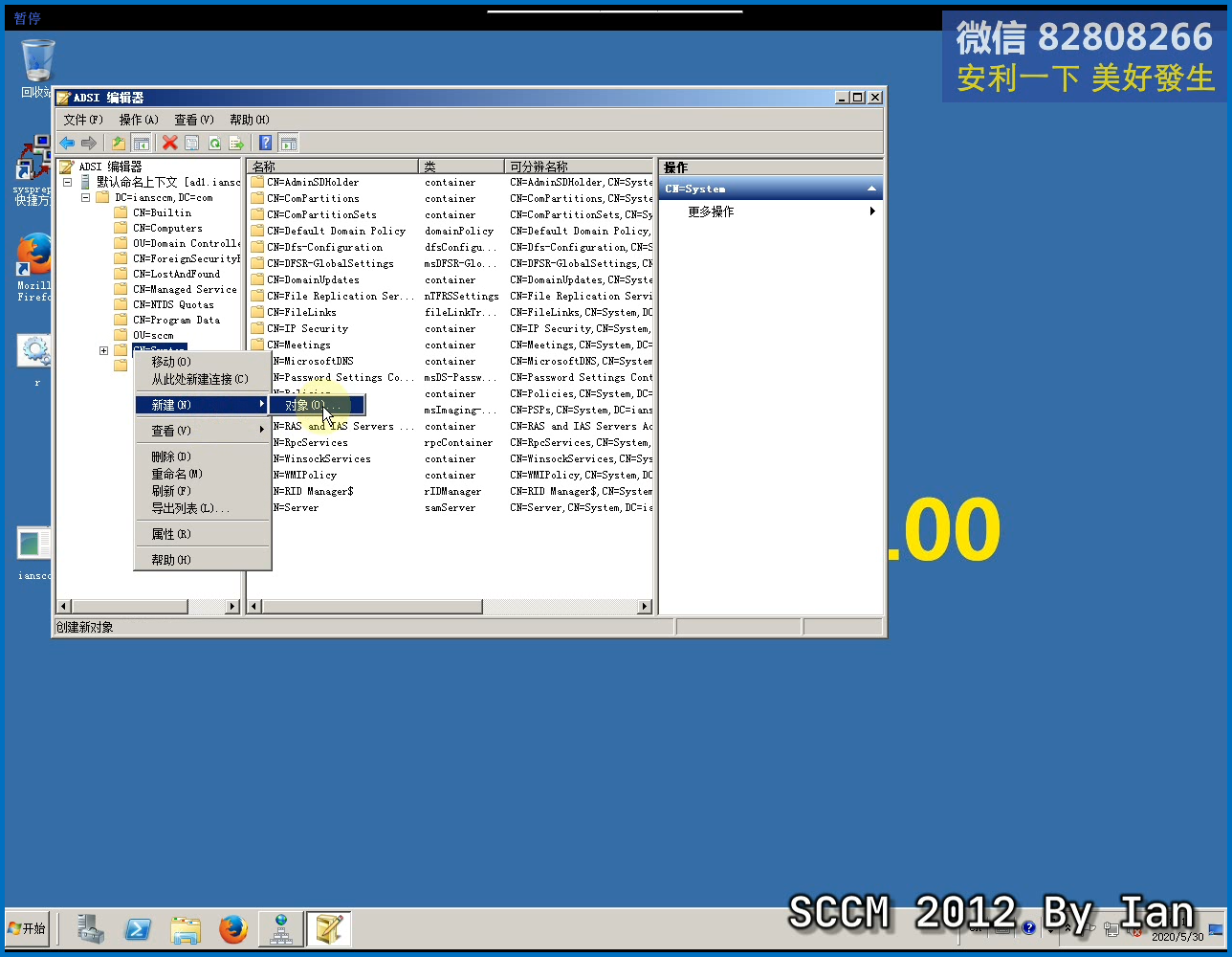Open Properties from the toolbar icon
Image resolution: width=1232 pixels, height=957 pixels.
[192, 144]
